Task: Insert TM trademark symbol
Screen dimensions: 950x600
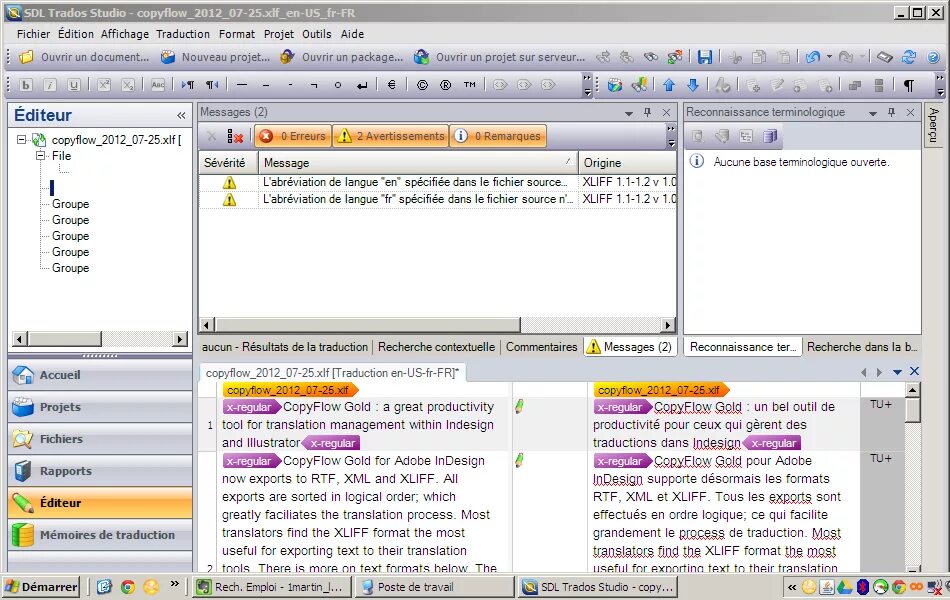Action: click(470, 85)
